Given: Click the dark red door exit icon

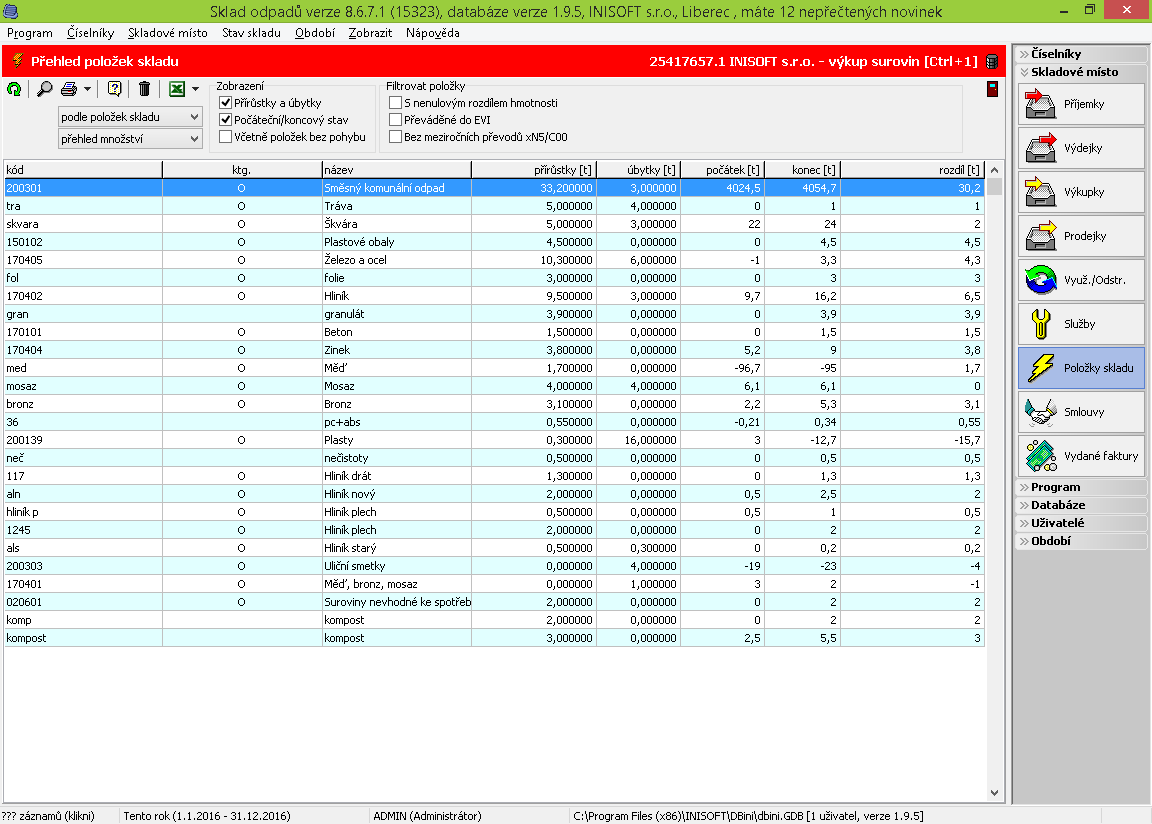Looking at the screenshot, I should point(992,90).
